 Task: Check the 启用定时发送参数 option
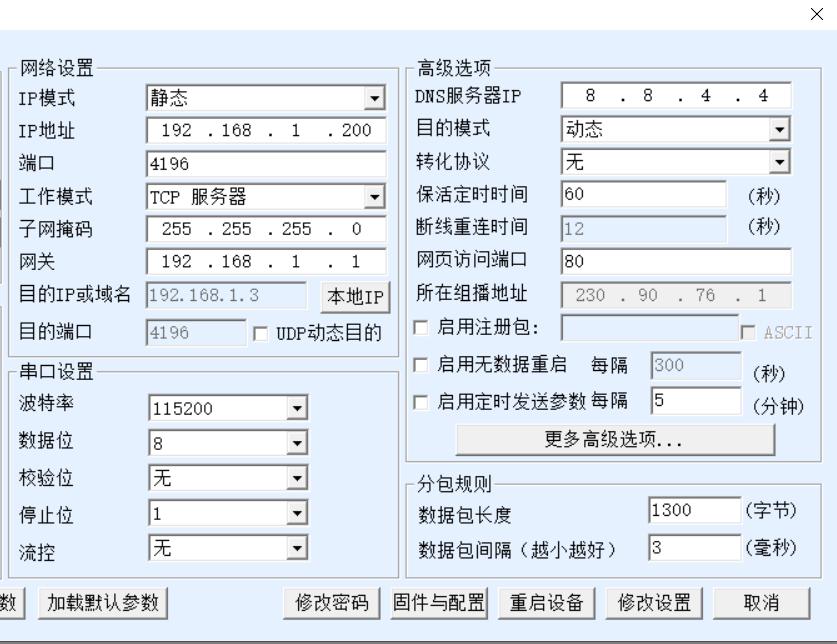coord(421,402)
